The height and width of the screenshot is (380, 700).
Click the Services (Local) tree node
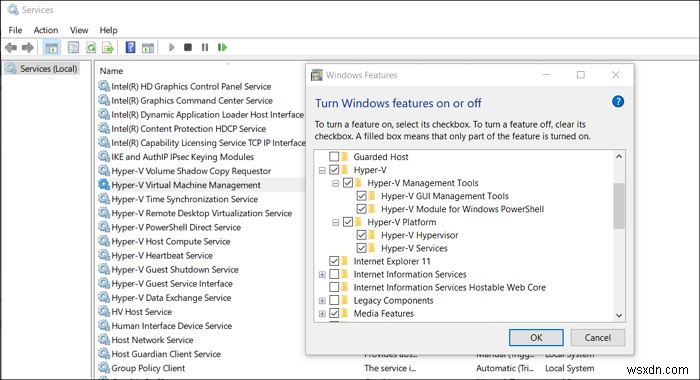point(42,69)
